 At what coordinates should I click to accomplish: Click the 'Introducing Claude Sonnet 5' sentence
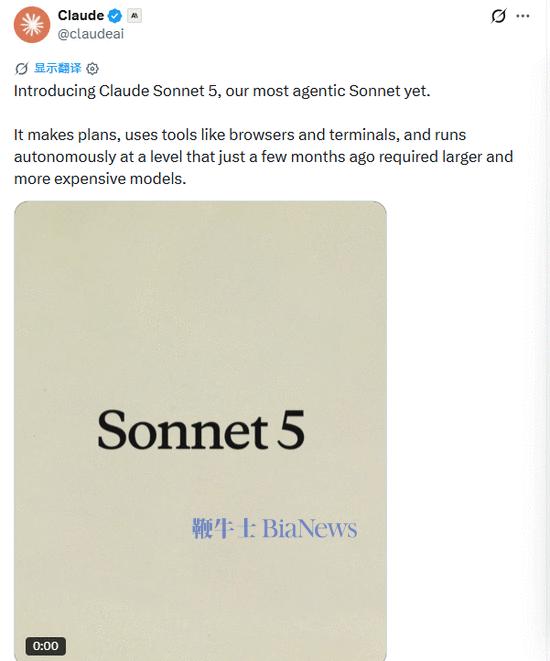pos(222,91)
